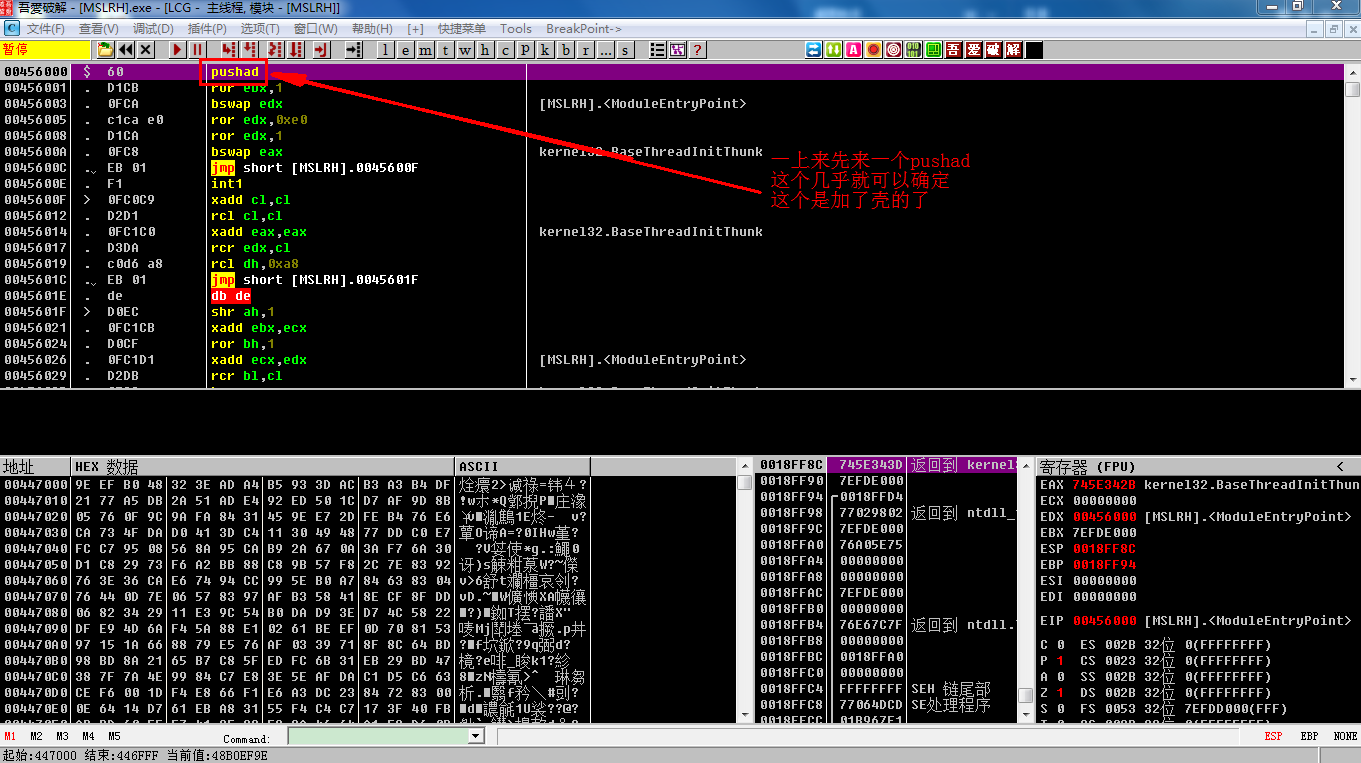Open file icon in toolbar
The width and height of the screenshot is (1361, 763).
[x=105, y=49]
